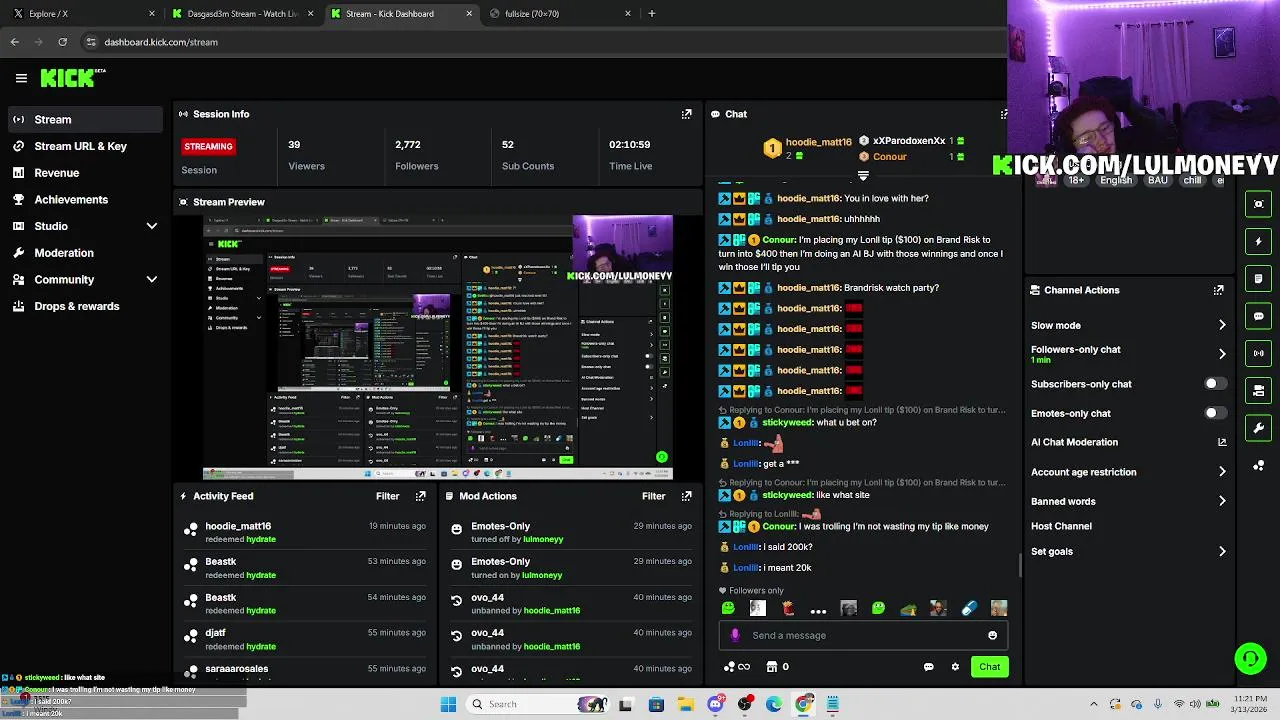Screen dimensions: 1280x720
Task: Click the wrench icon in right rail
Action: click(1259, 428)
